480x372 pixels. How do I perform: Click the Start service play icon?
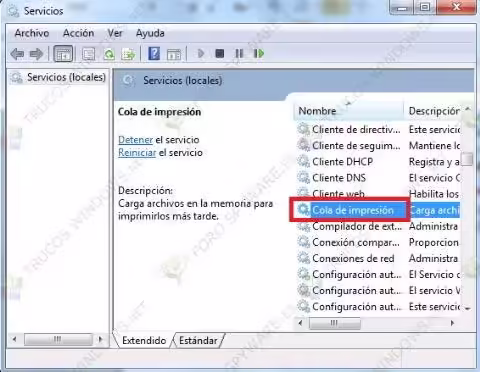tap(201, 53)
